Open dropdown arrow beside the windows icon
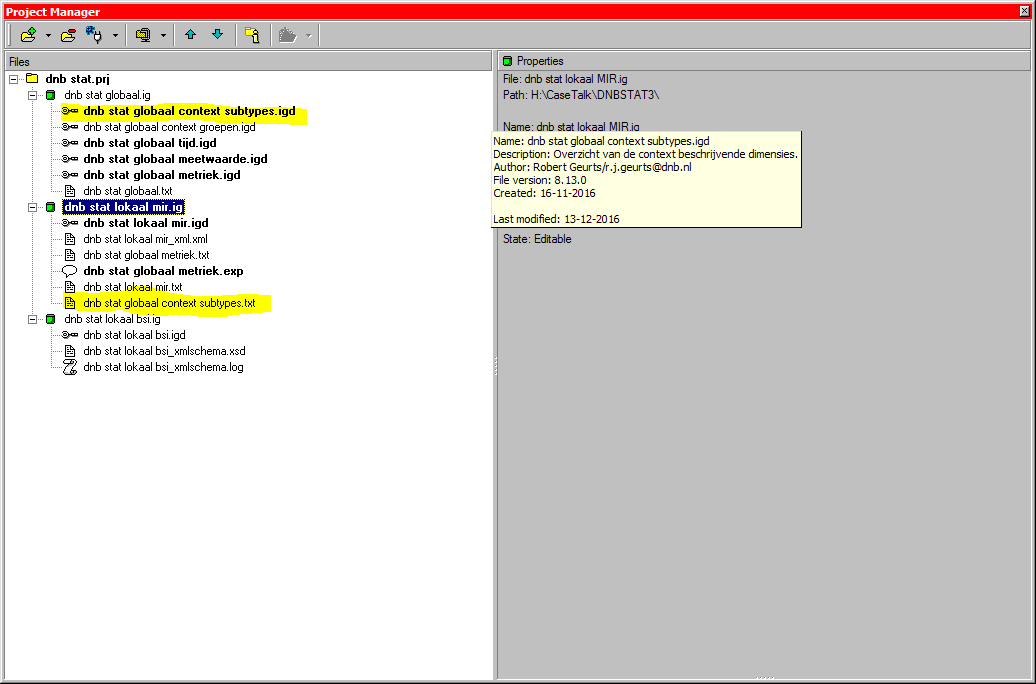This screenshot has height=684, width=1036. pos(163,36)
